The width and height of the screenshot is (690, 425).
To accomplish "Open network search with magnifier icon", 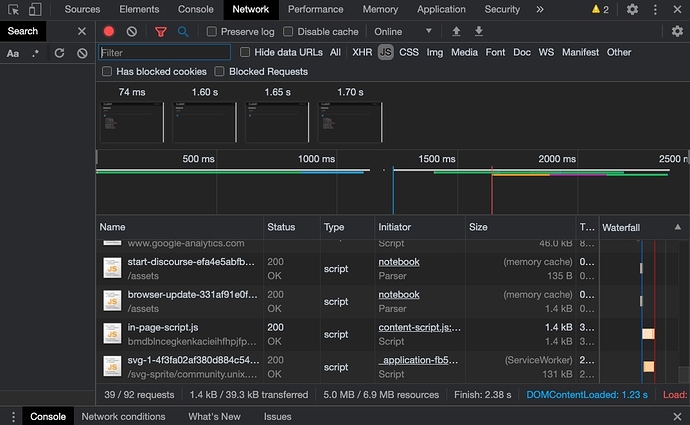I will pos(183,32).
